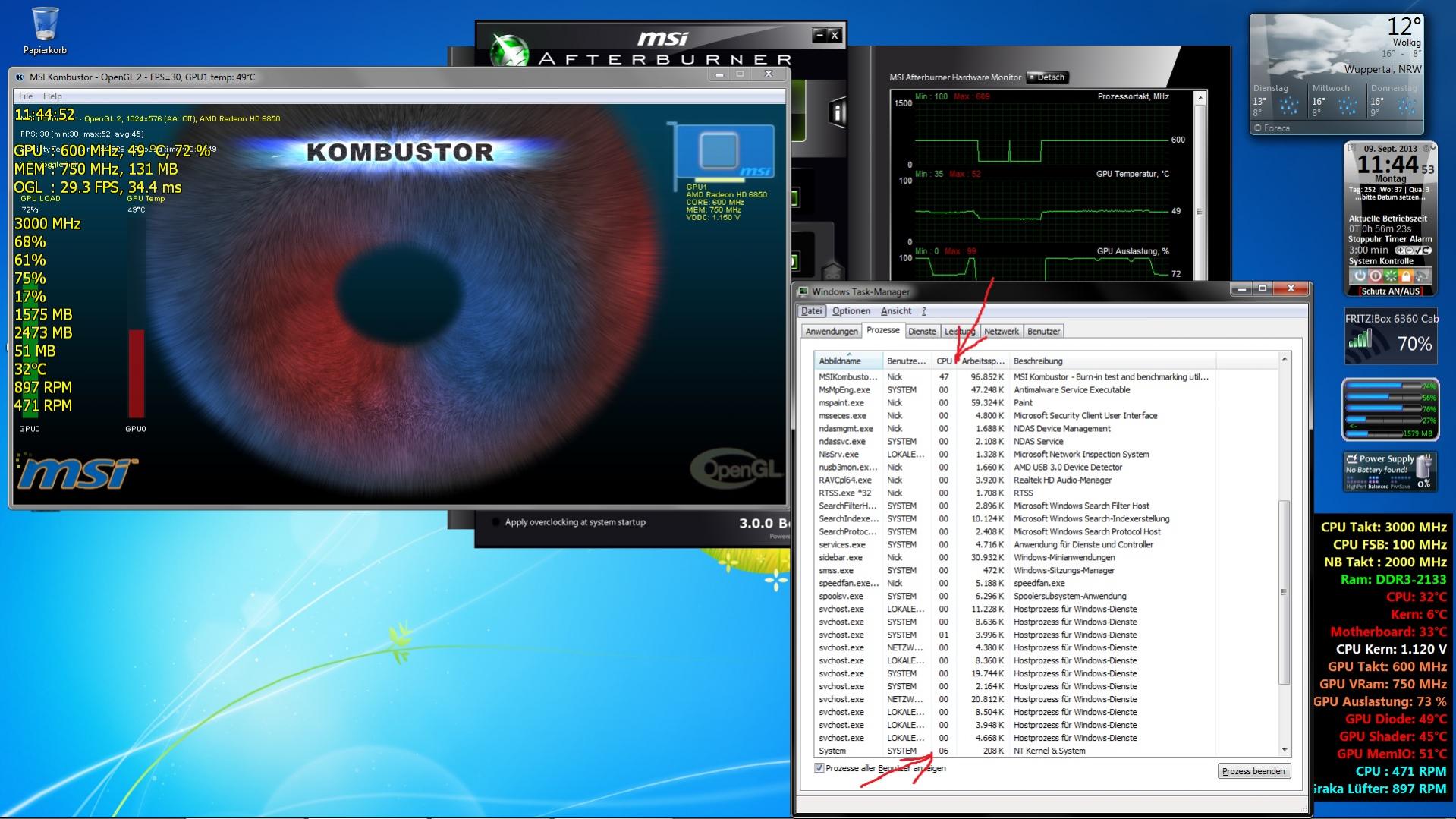Click the Mittwoch rain forecast icon
Screen dimensions: 1456x819
[1347, 106]
